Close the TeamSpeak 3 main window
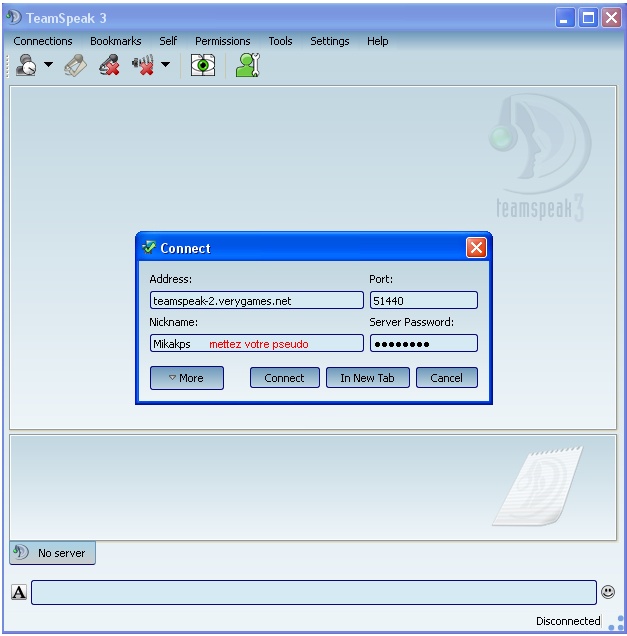The width and height of the screenshot is (627, 636). point(612,18)
